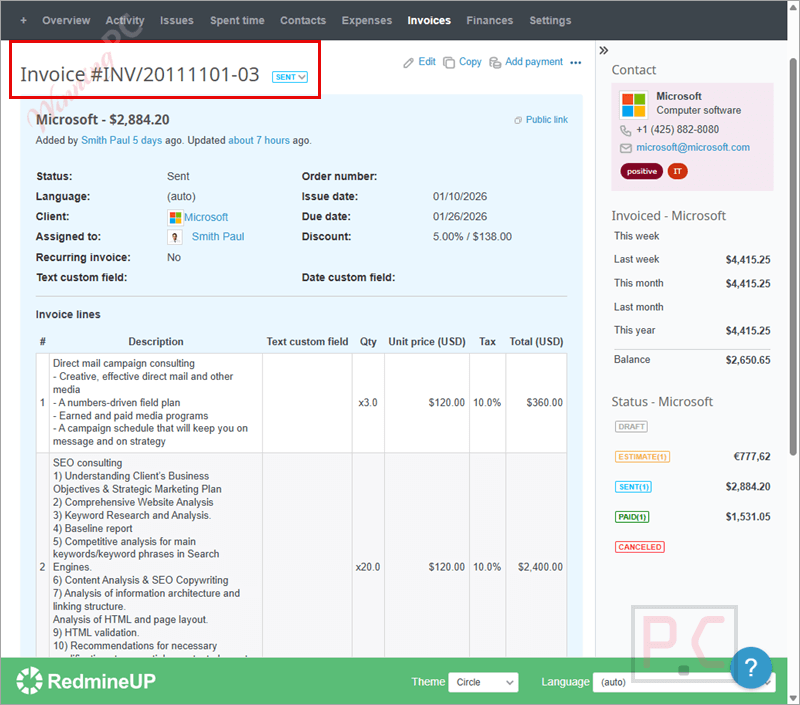Click the Edit pencil icon
This screenshot has height=705, width=800.
(x=408, y=63)
